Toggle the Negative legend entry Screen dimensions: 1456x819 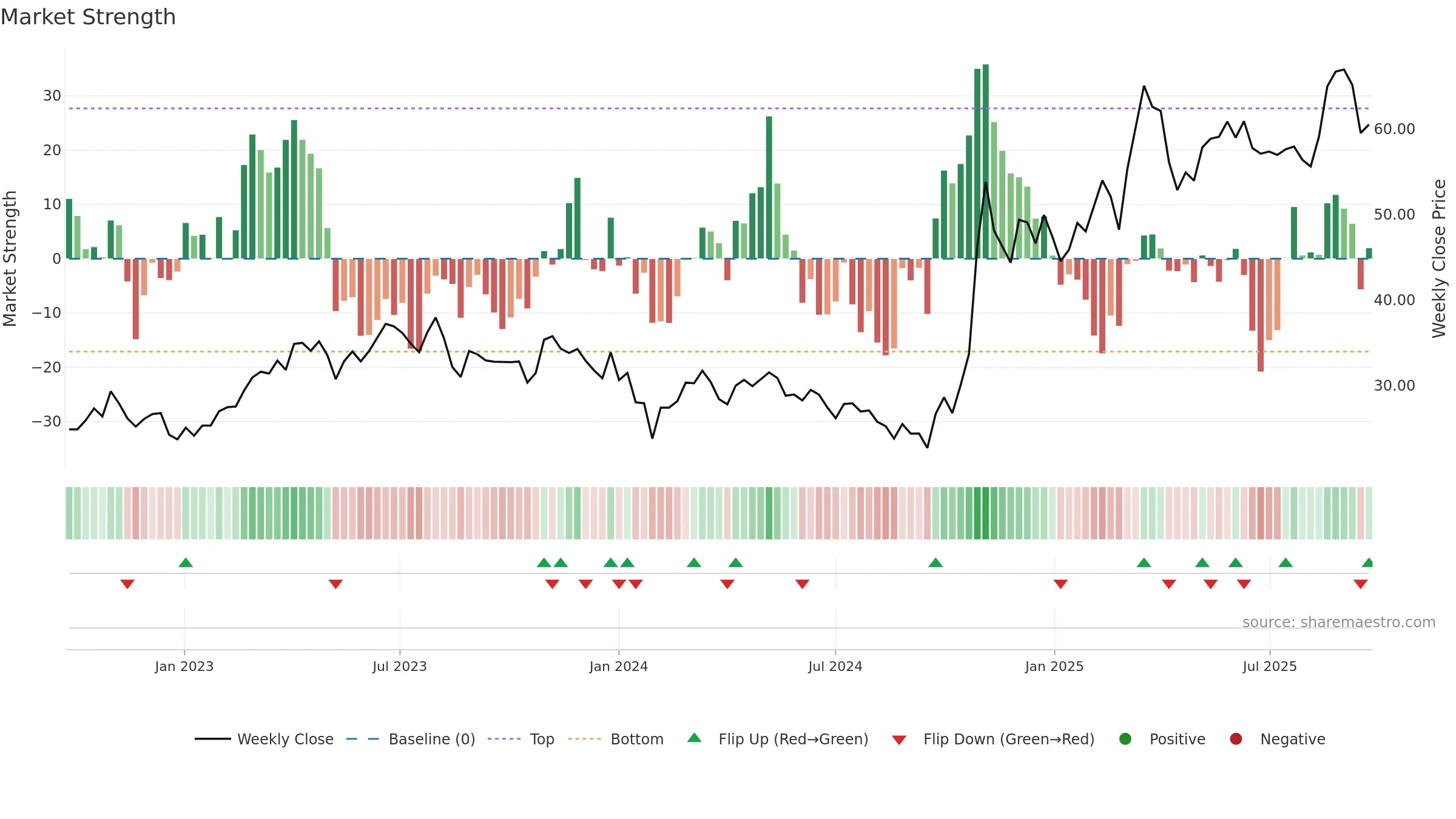(1277, 739)
